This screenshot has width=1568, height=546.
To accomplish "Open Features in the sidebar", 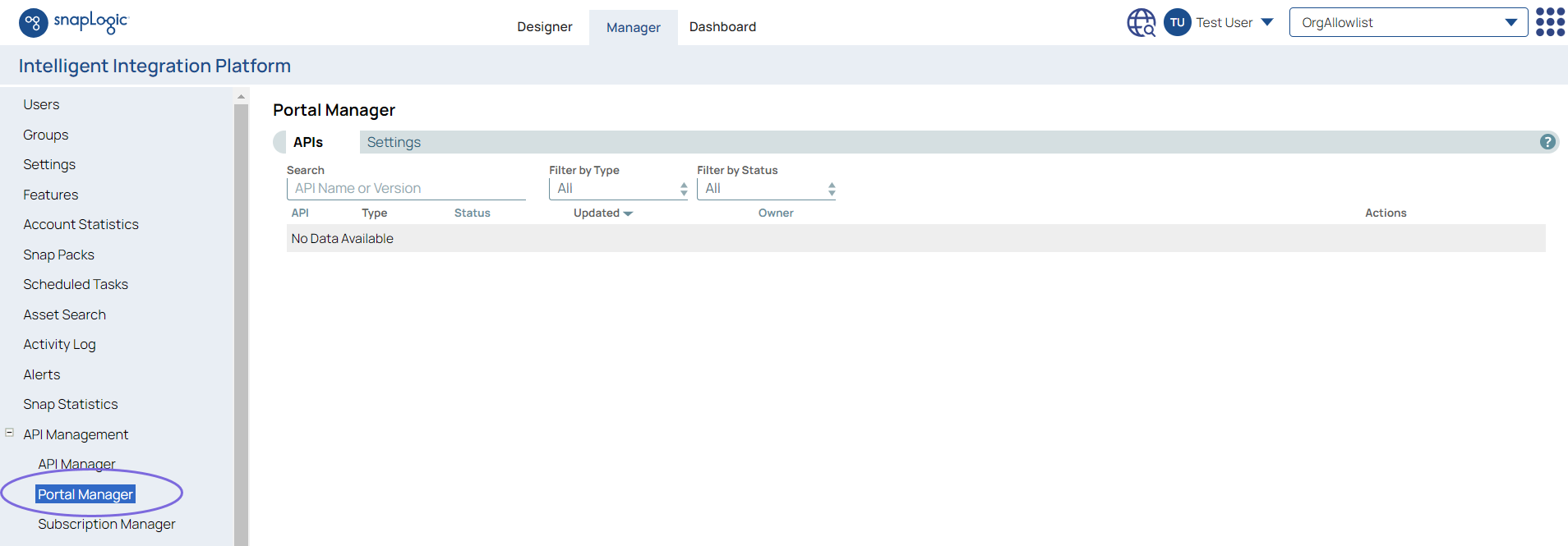I will tap(51, 195).
